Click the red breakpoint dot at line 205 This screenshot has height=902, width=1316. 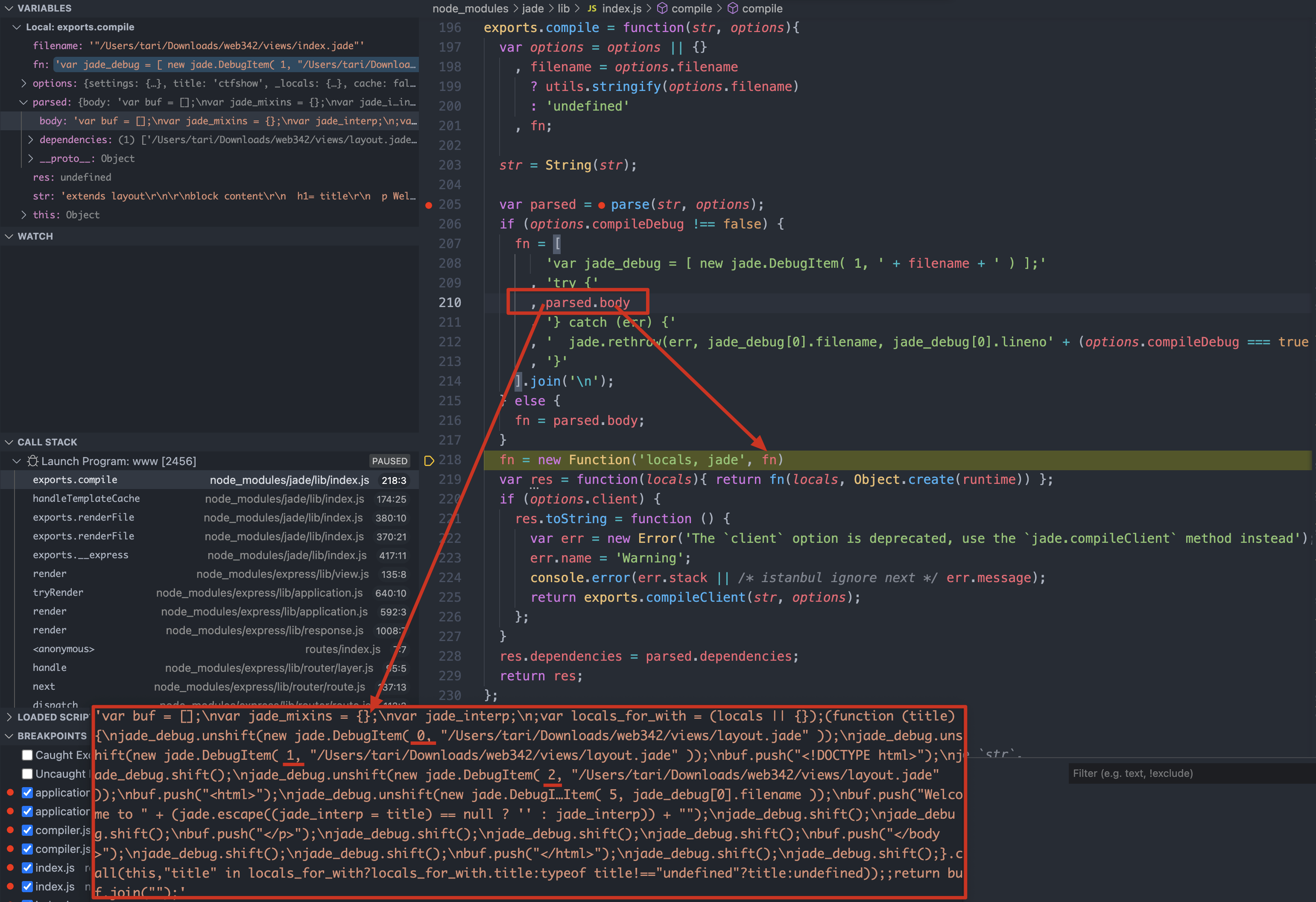[429, 205]
